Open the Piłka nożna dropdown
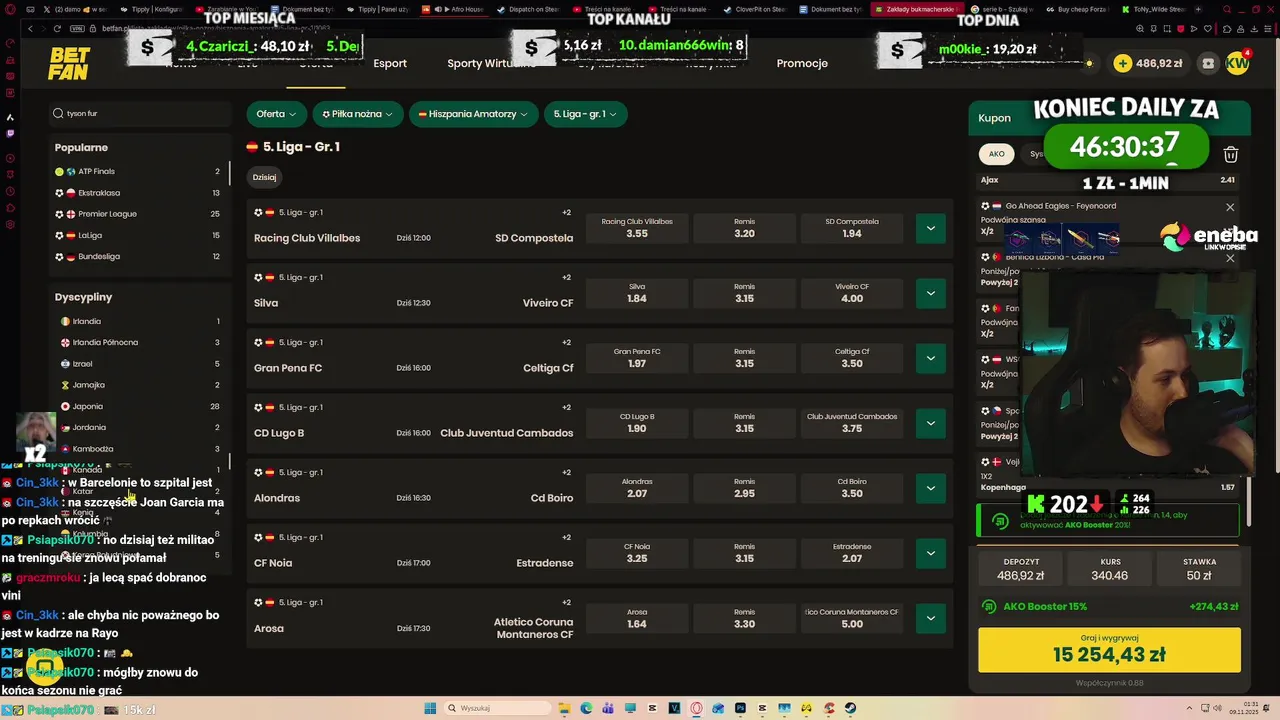Viewport: 1280px width, 720px height. coord(357,114)
